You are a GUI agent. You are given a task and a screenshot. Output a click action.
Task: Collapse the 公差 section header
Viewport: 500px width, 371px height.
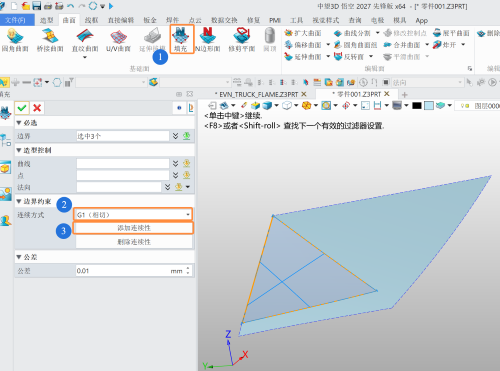(x=19, y=257)
